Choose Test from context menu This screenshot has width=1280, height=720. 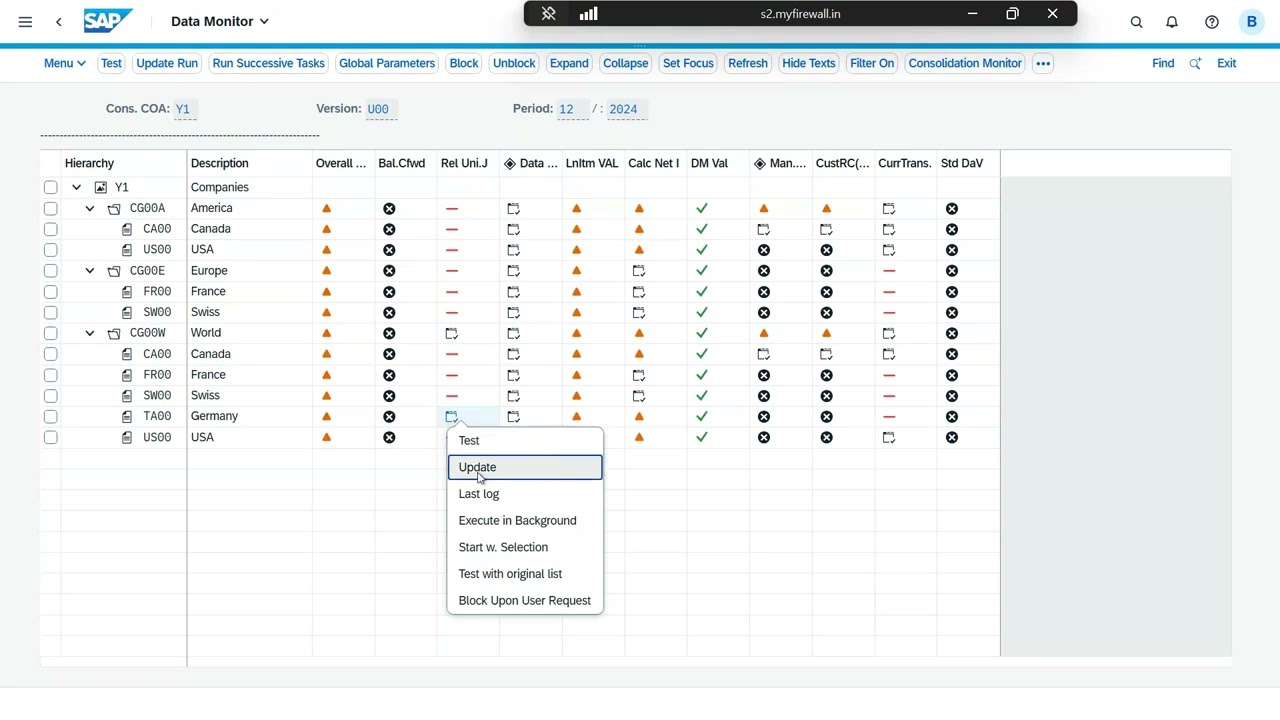coord(525,440)
